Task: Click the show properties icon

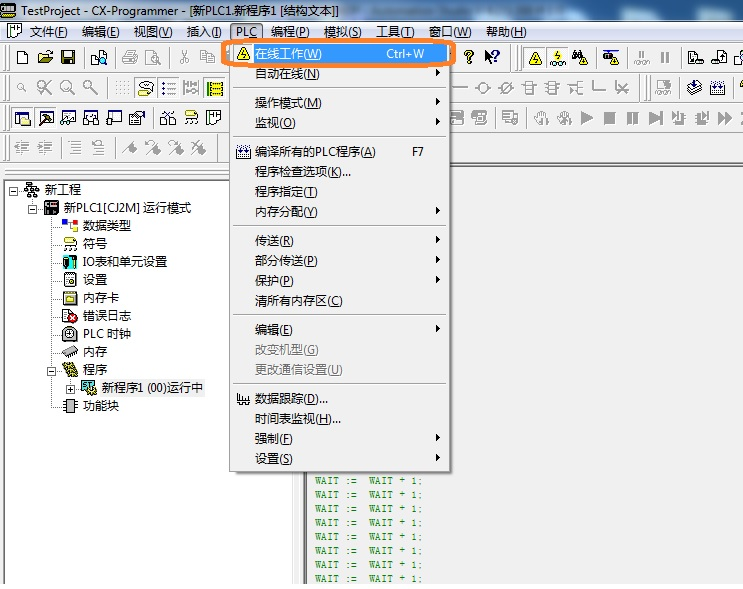Action: coord(137,118)
